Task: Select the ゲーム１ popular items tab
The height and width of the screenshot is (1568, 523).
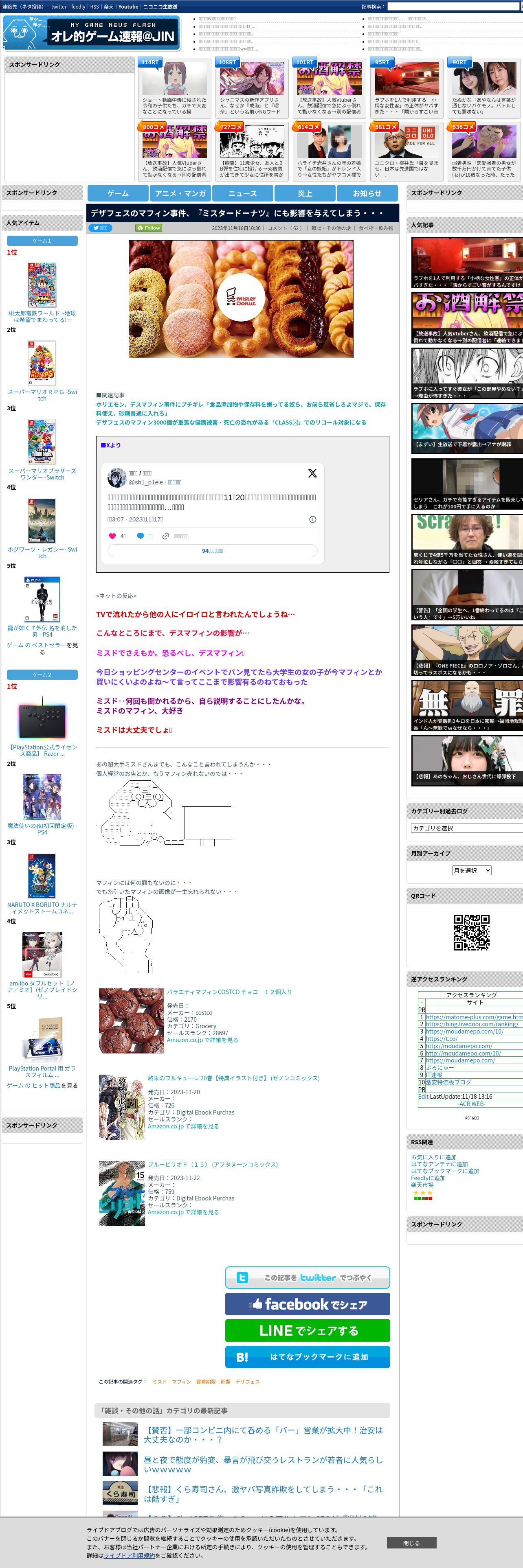Action: coord(42,241)
